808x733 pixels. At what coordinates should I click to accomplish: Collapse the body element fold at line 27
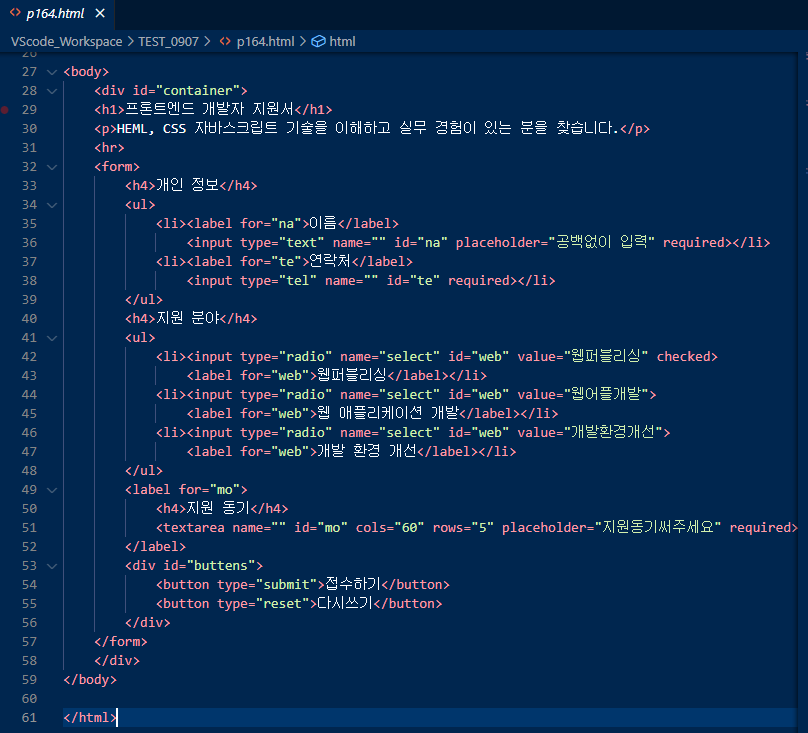(52, 71)
